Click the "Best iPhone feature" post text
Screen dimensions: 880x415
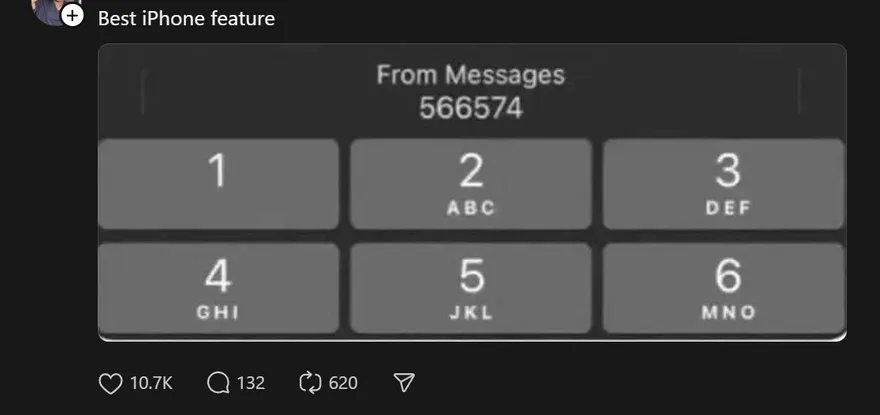click(186, 18)
